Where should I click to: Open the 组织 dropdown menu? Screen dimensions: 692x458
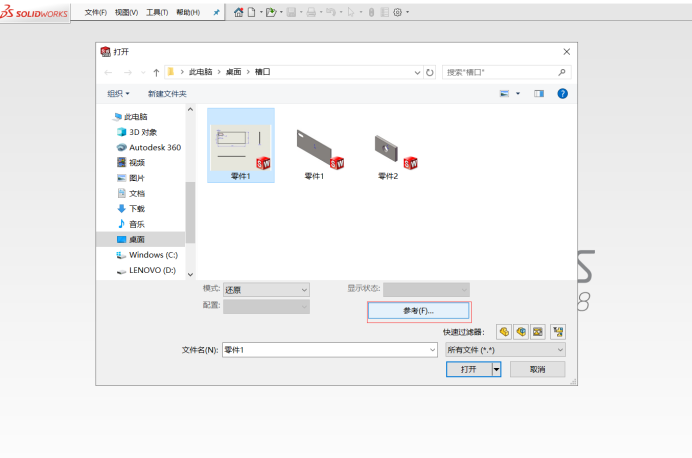[x=118, y=94]
